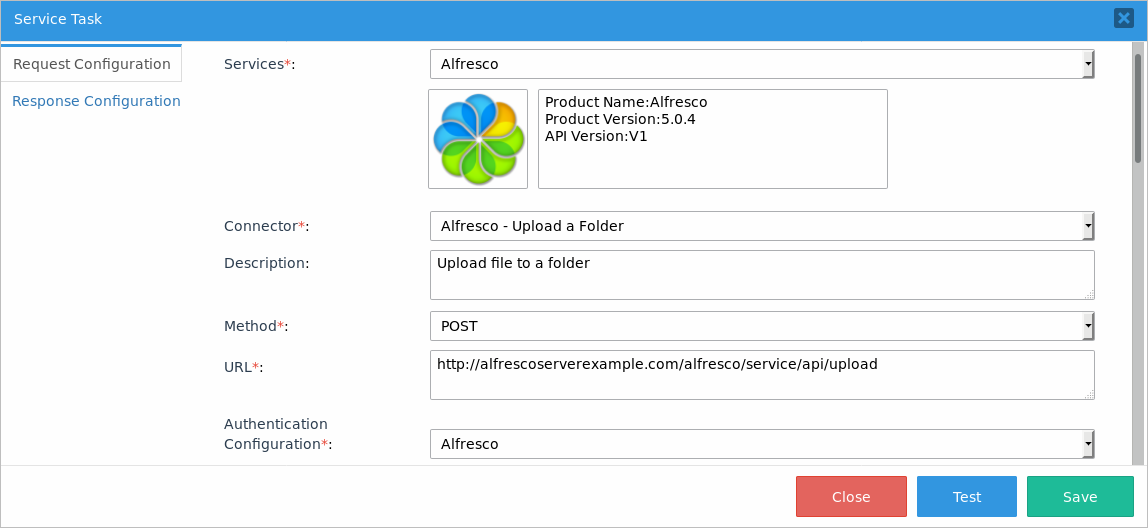Screen dimensions: 1148x528
Task: Expand the Authentication Configuration dropdown
Action: (x=761, y=444)
